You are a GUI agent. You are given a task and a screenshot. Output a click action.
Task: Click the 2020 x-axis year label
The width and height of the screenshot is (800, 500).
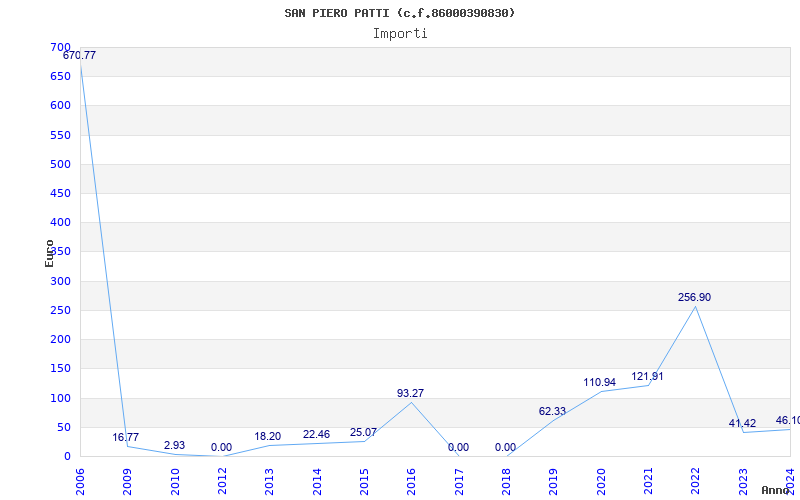click(x=601, y=481)
